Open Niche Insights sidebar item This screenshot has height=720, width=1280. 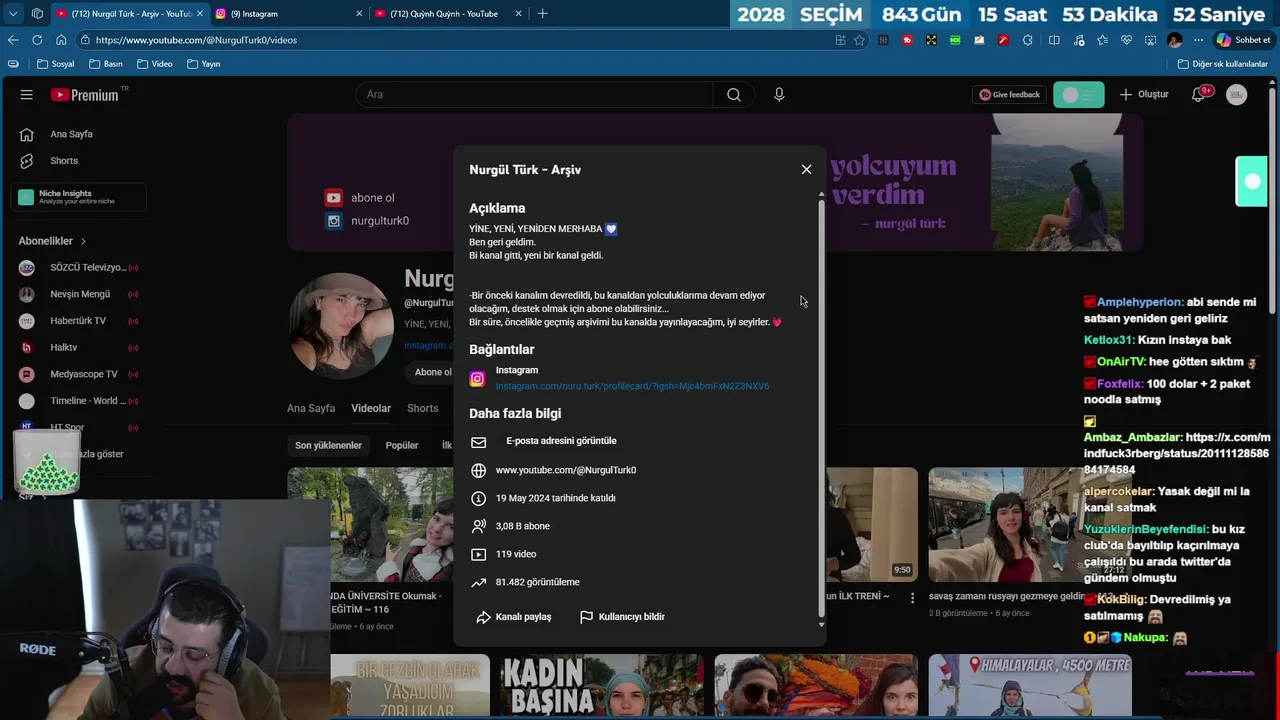pos(79,197)
